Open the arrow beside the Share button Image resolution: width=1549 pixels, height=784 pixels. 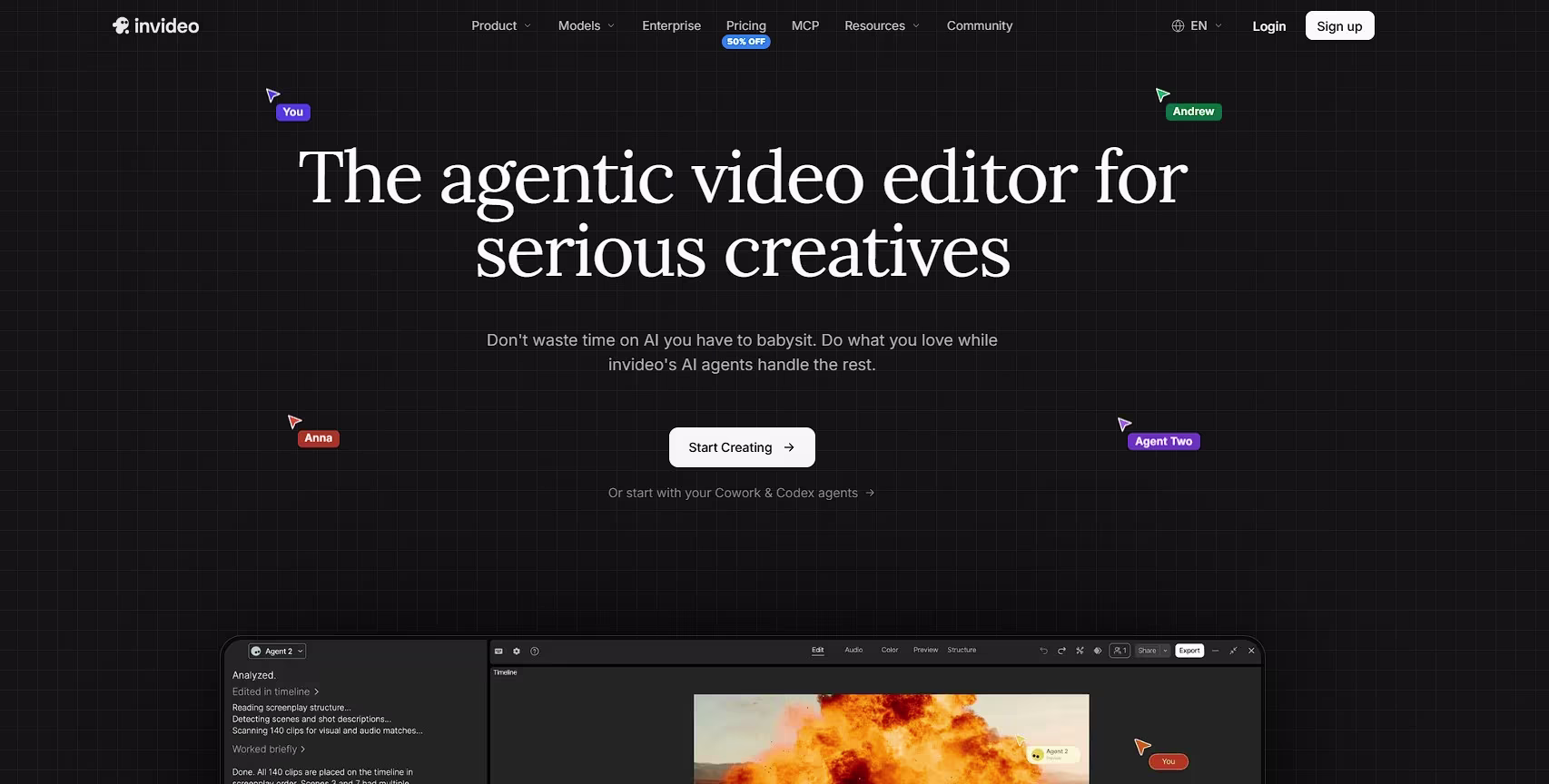click(x=1166, y=651)
